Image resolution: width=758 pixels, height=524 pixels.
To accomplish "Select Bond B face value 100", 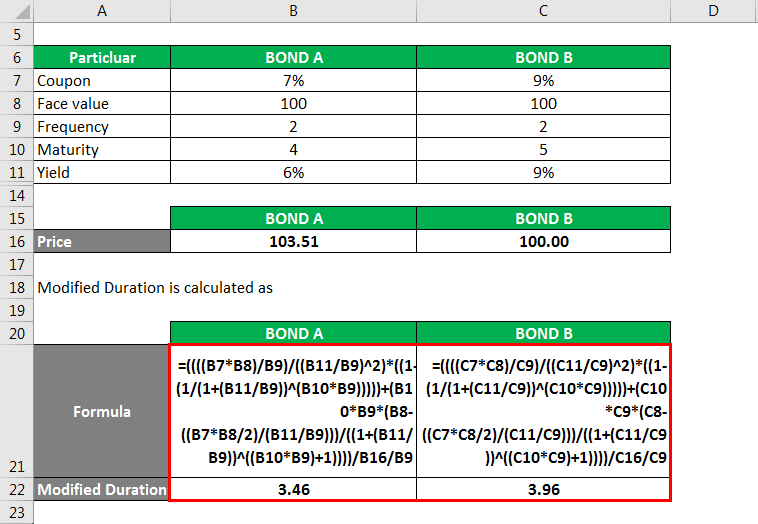I will click(543, 103).
